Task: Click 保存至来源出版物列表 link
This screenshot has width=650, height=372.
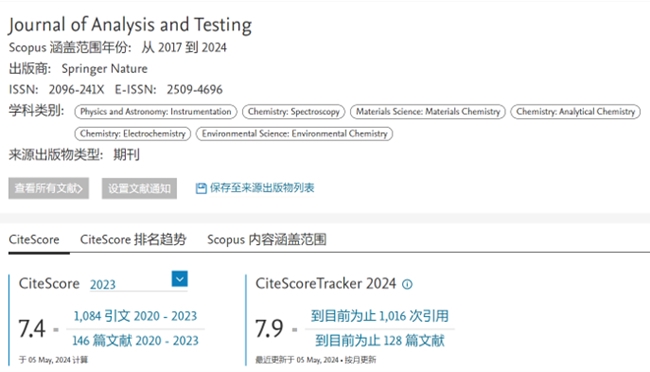Action: coord(262,188)
